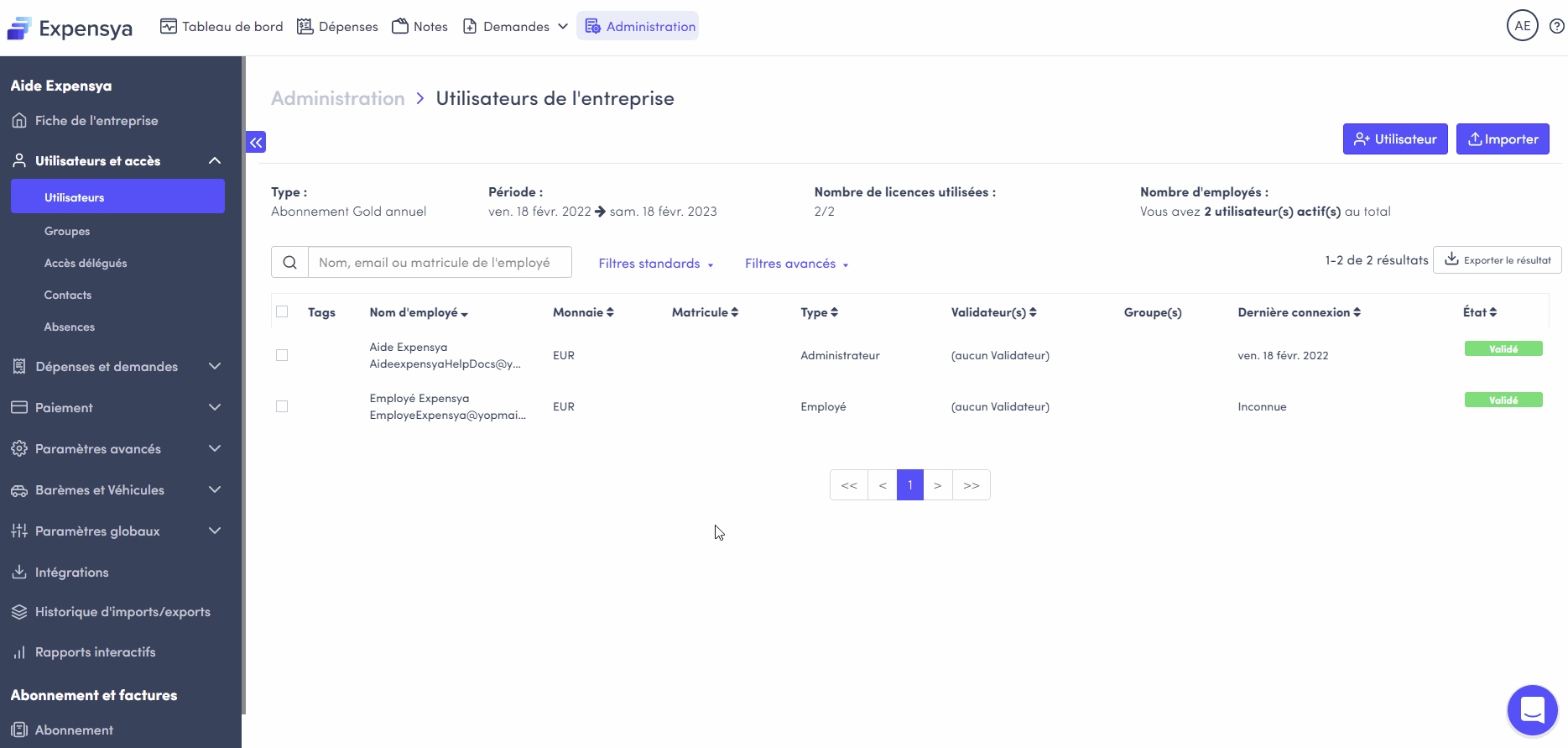Collapse sidebar with double-chevron icon
The image size is (1568, 748).
256,142
